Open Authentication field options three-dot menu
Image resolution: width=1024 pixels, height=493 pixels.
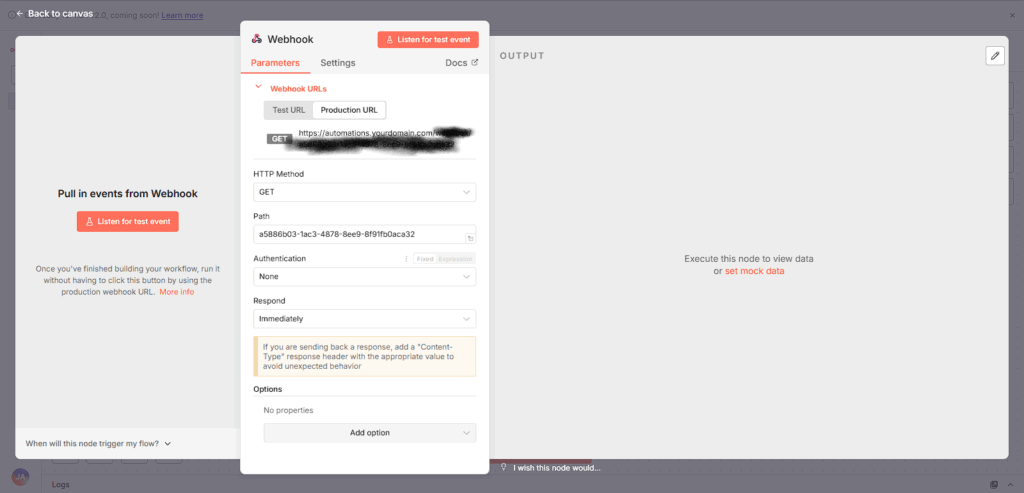coord(407,259)
